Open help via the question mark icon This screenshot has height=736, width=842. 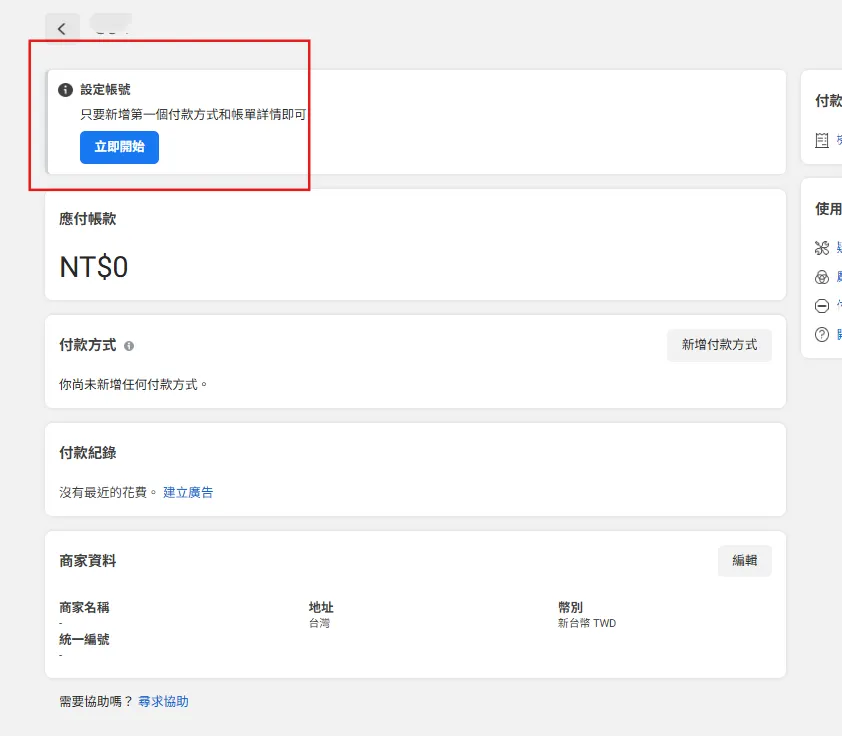pos(822,335)
